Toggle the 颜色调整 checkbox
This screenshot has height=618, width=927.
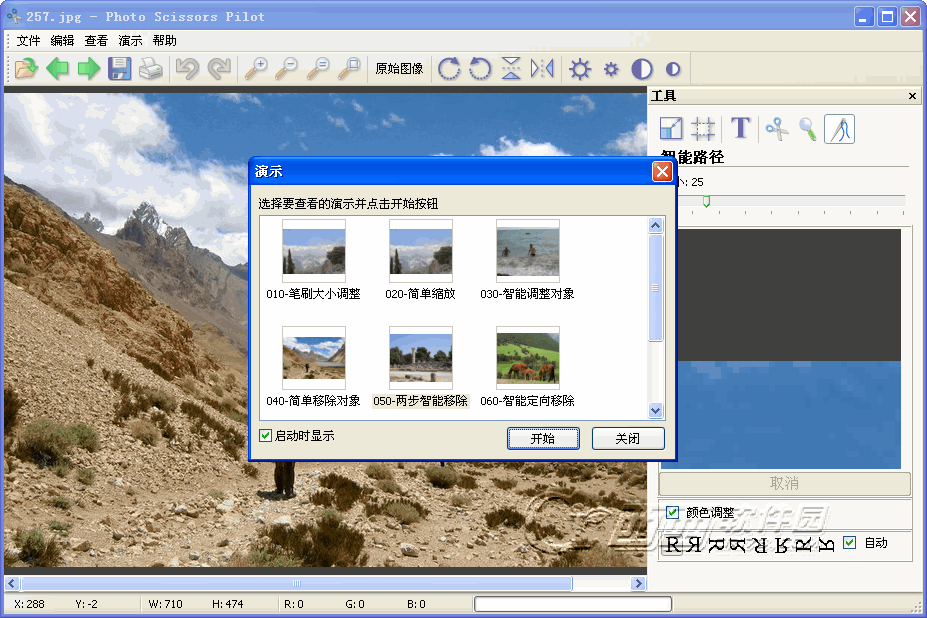[672, 512]
